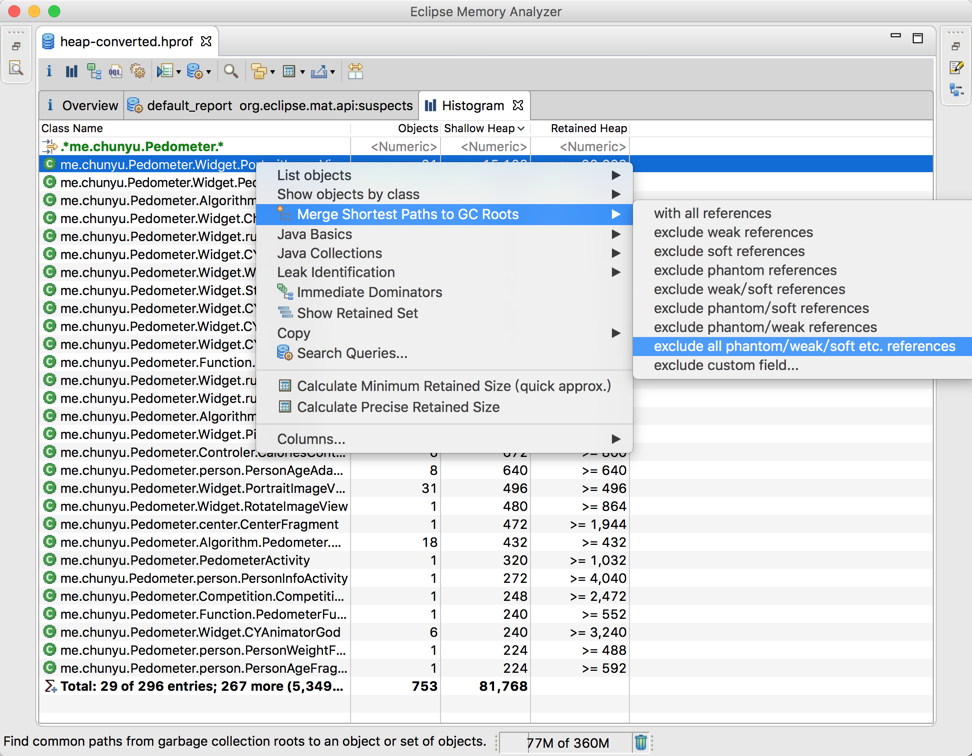Select 'exclude soft references' option
Screen dimensions: 972x756
click(x=803, y=252)
